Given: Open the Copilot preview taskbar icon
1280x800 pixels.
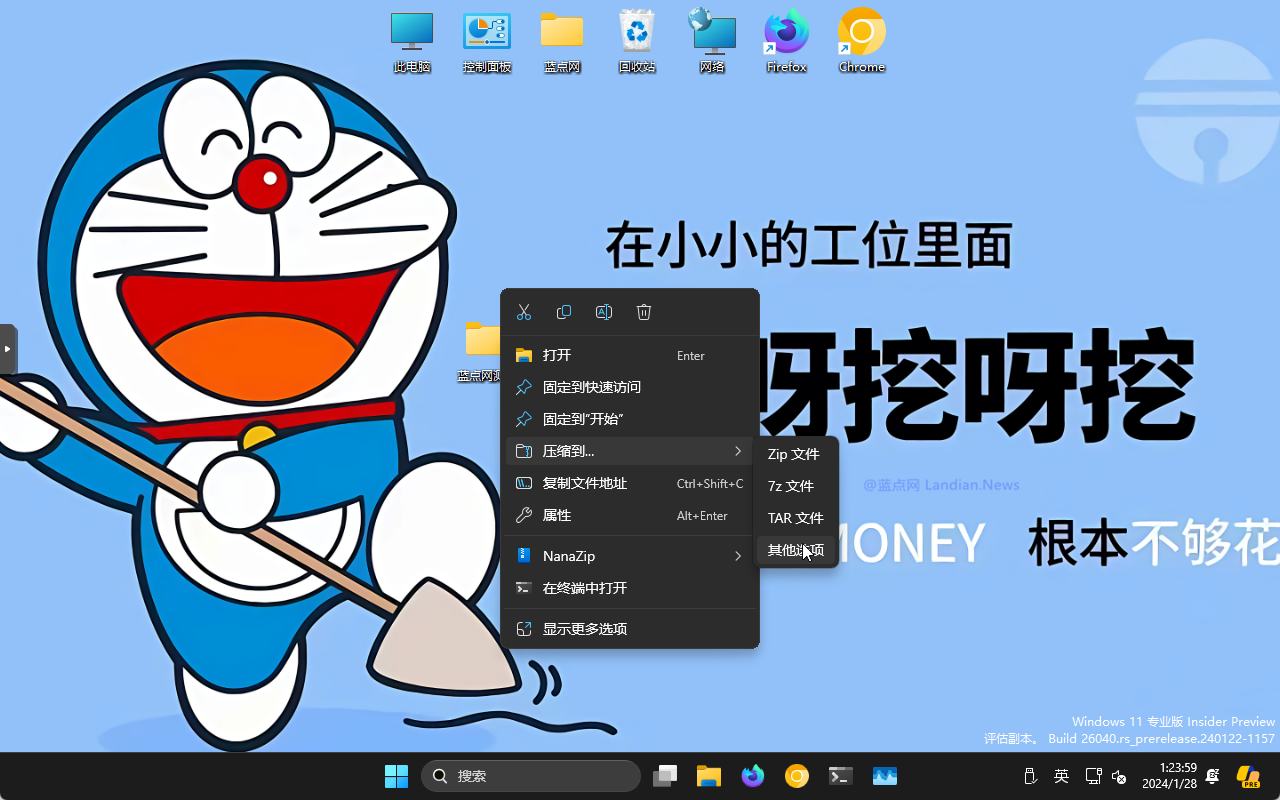Looking at the screenshot, I should [1248, 776].
